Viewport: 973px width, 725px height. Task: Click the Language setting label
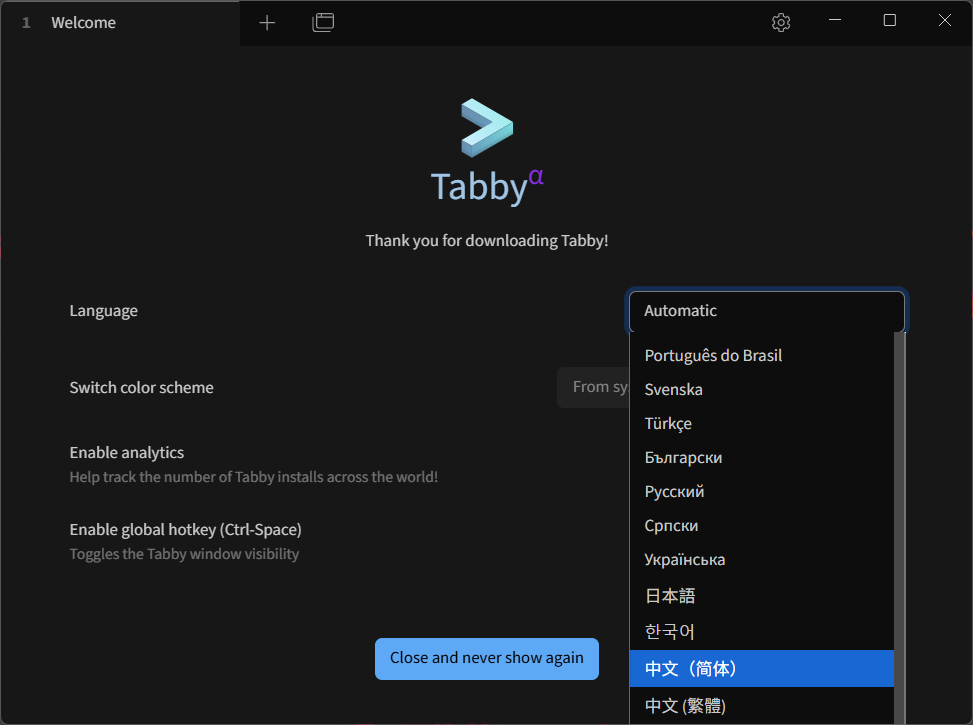[104, 311]
